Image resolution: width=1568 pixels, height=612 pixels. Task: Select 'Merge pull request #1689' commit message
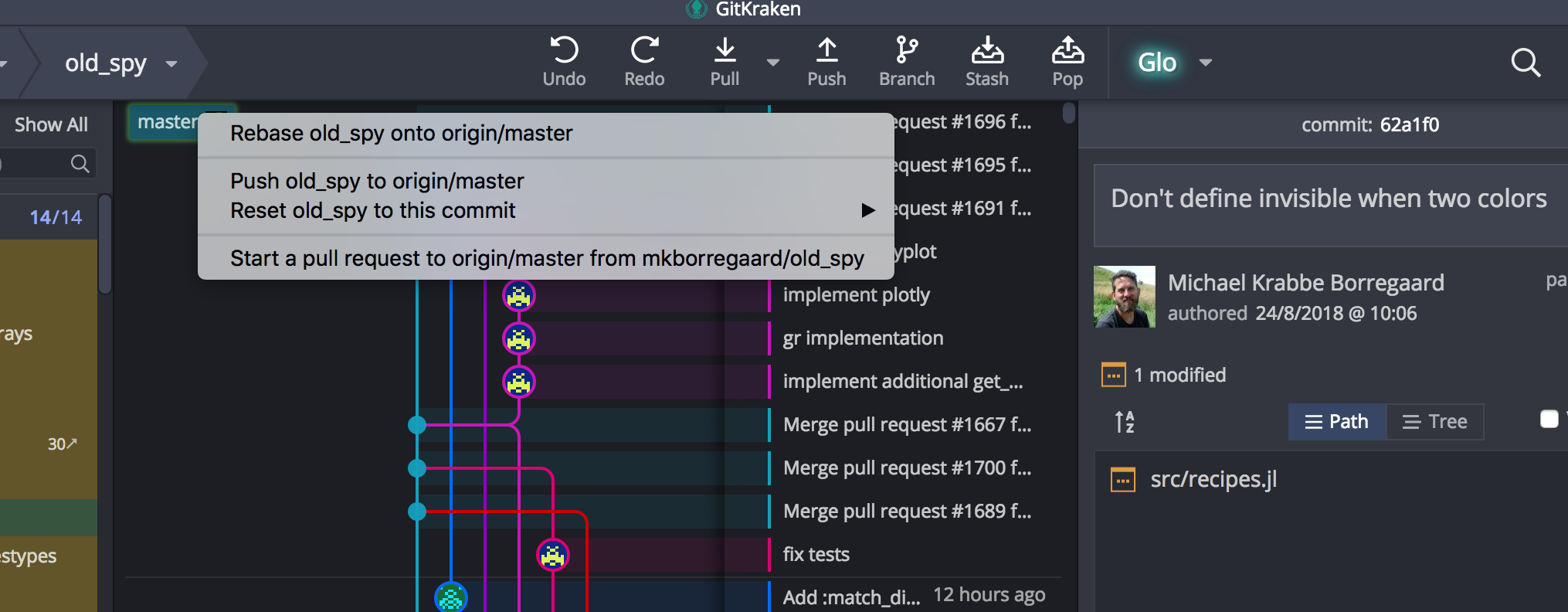click(907, 512)
